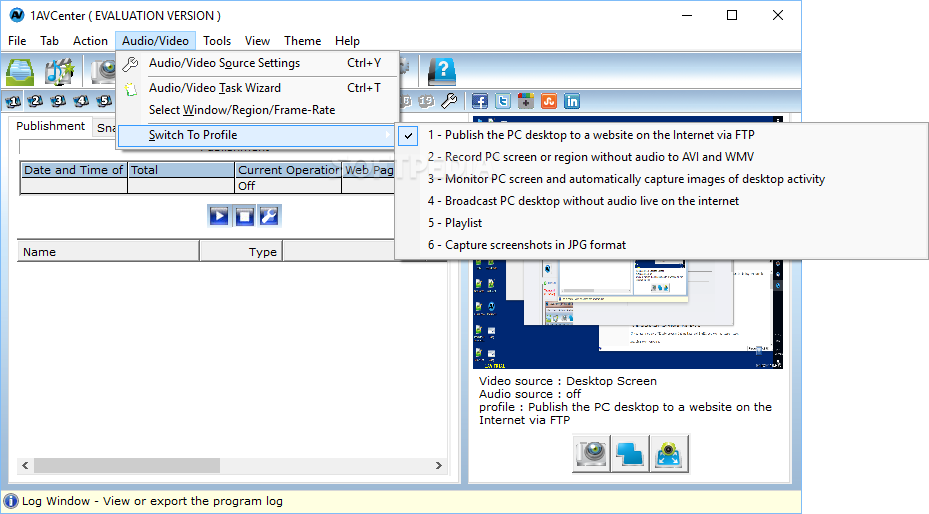
Task: Click horizontal scrollbar left arrow
Action: coord(25,465)
